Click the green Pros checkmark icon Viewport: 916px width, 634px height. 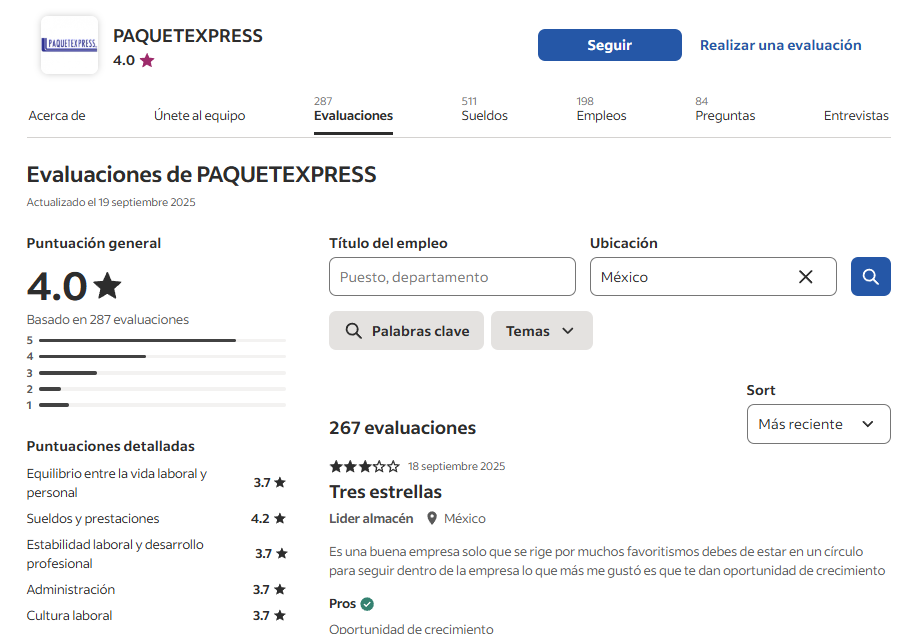(367, 604)
